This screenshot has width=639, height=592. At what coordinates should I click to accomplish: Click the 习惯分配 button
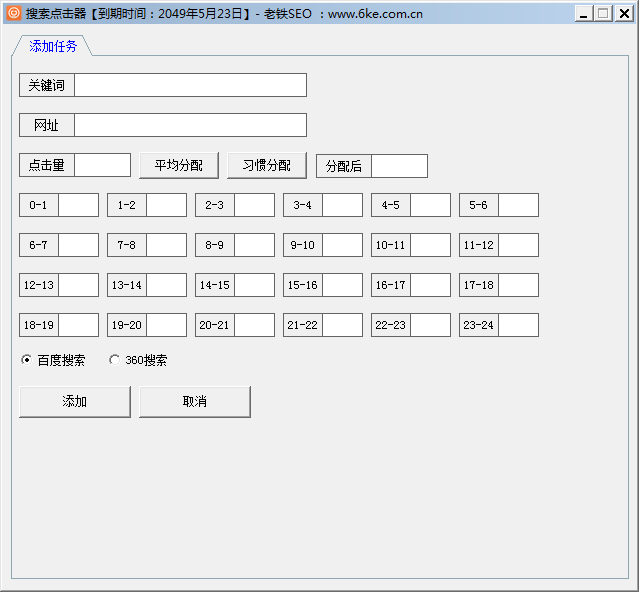(x=267, y=165)
